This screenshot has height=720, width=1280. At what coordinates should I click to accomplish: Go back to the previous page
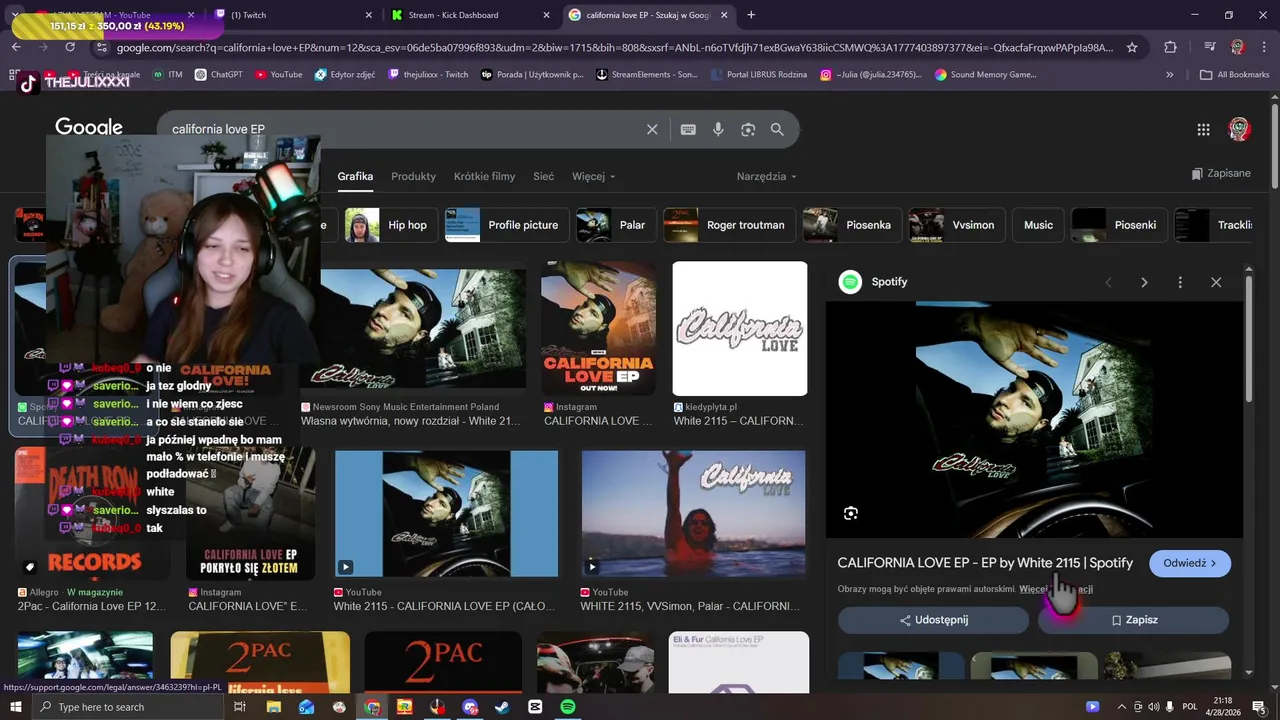pos(16,47)
